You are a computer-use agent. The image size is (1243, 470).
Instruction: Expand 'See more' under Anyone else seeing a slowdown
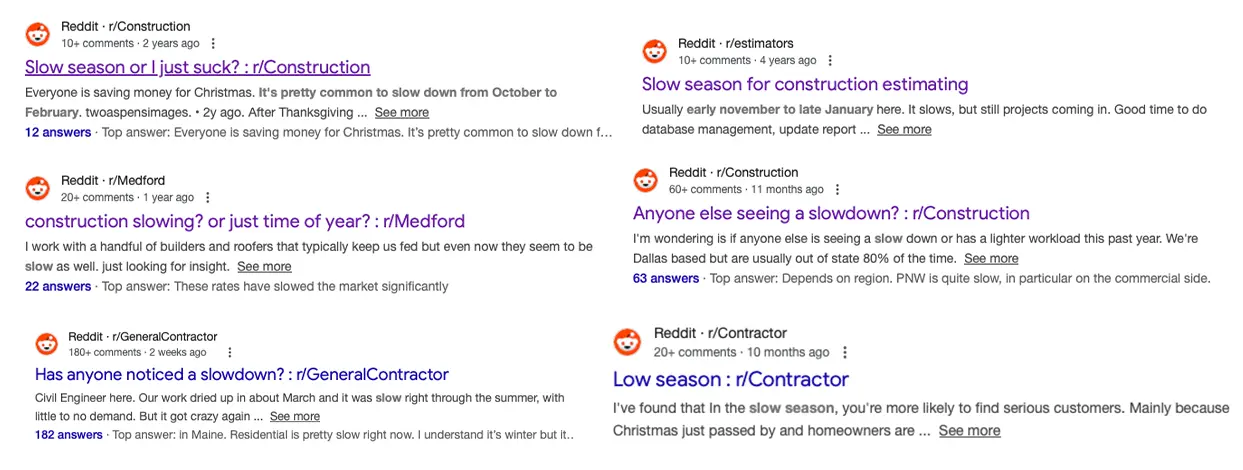point(991,259)
